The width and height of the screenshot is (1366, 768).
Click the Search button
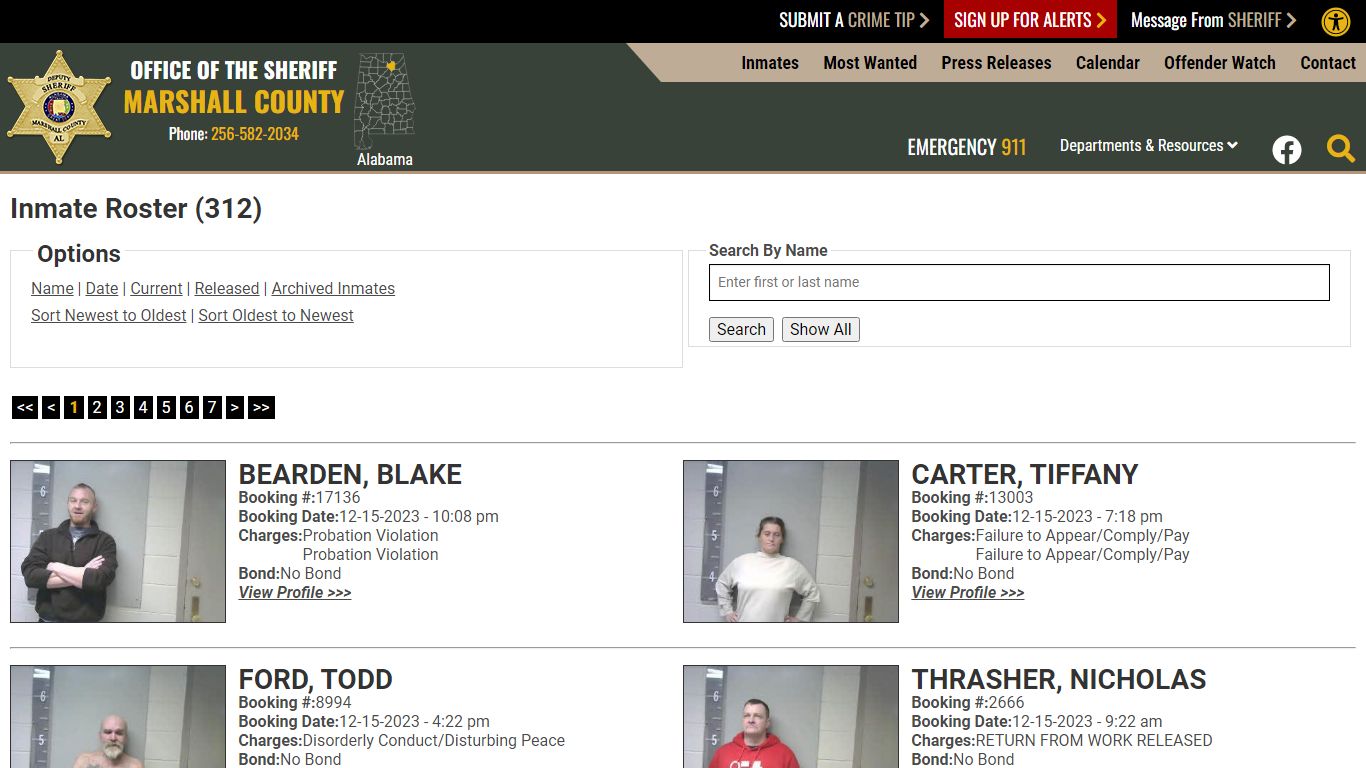(x=741, y=329)
